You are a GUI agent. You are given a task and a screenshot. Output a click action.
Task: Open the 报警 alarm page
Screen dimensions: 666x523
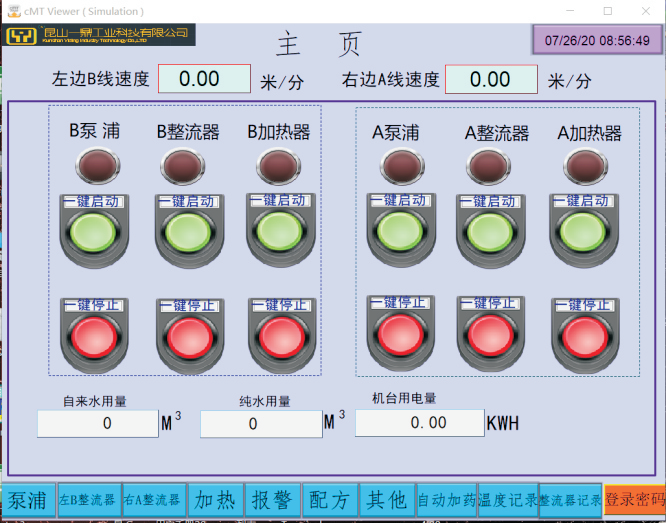[272, 500]
